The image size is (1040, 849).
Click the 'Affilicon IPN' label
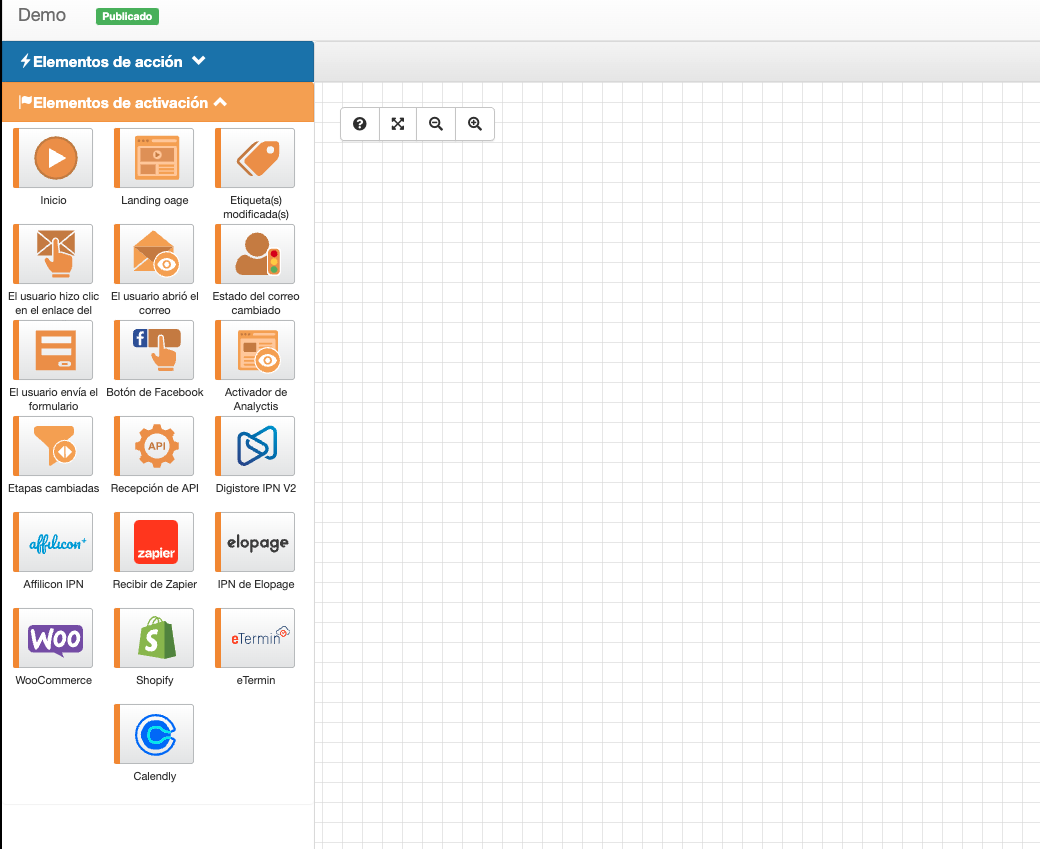(54, 584)
